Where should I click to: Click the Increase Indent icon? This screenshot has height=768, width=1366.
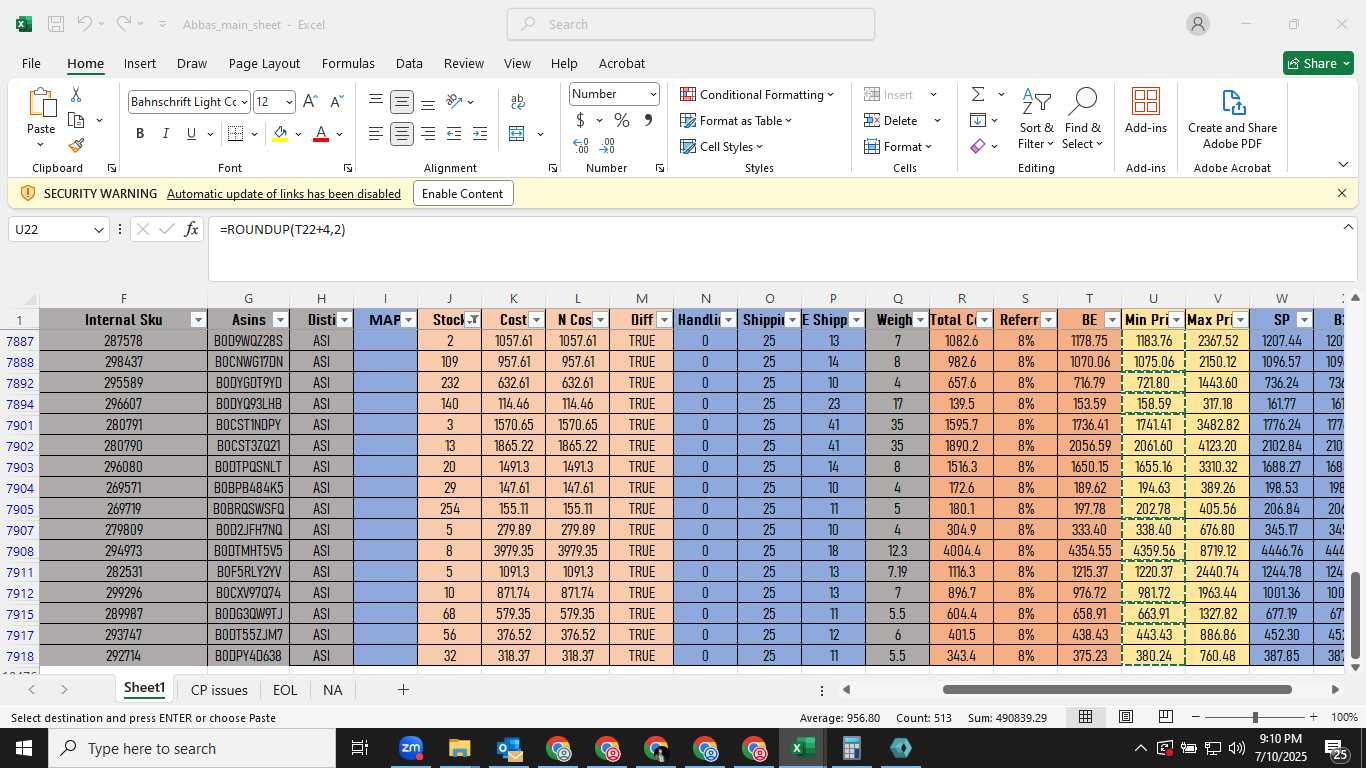(x=480, y=134)
